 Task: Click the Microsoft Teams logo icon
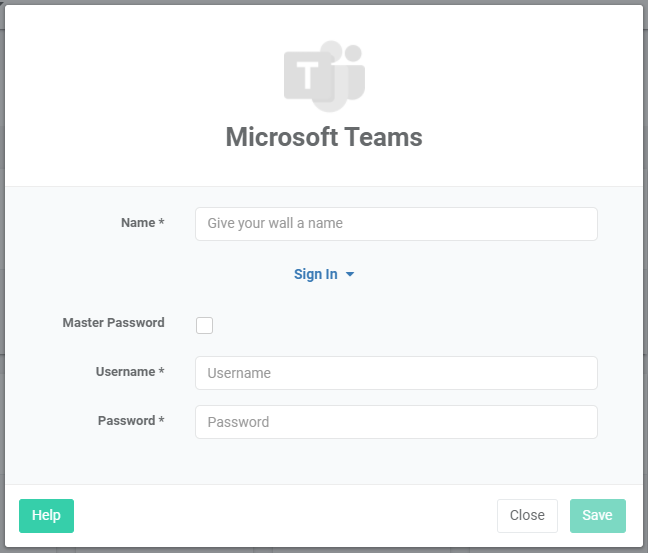click(x=324, y=76)
